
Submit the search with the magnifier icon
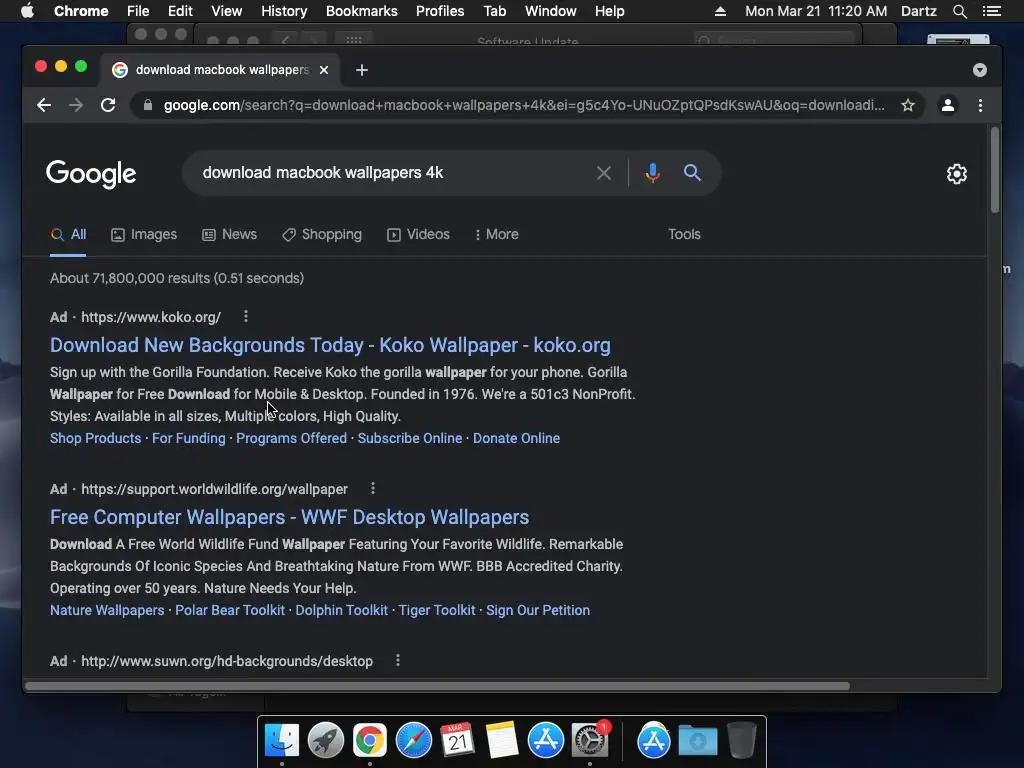tap(692, 172)
